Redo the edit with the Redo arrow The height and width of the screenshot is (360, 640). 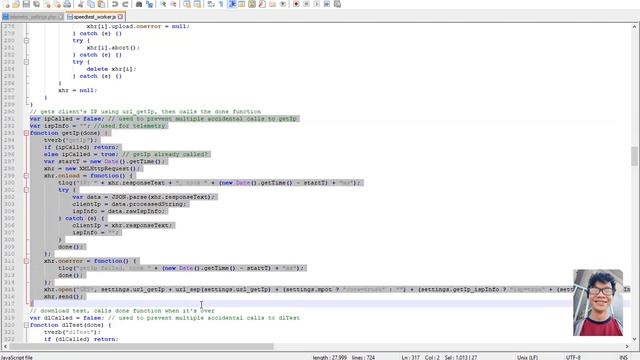125,4
